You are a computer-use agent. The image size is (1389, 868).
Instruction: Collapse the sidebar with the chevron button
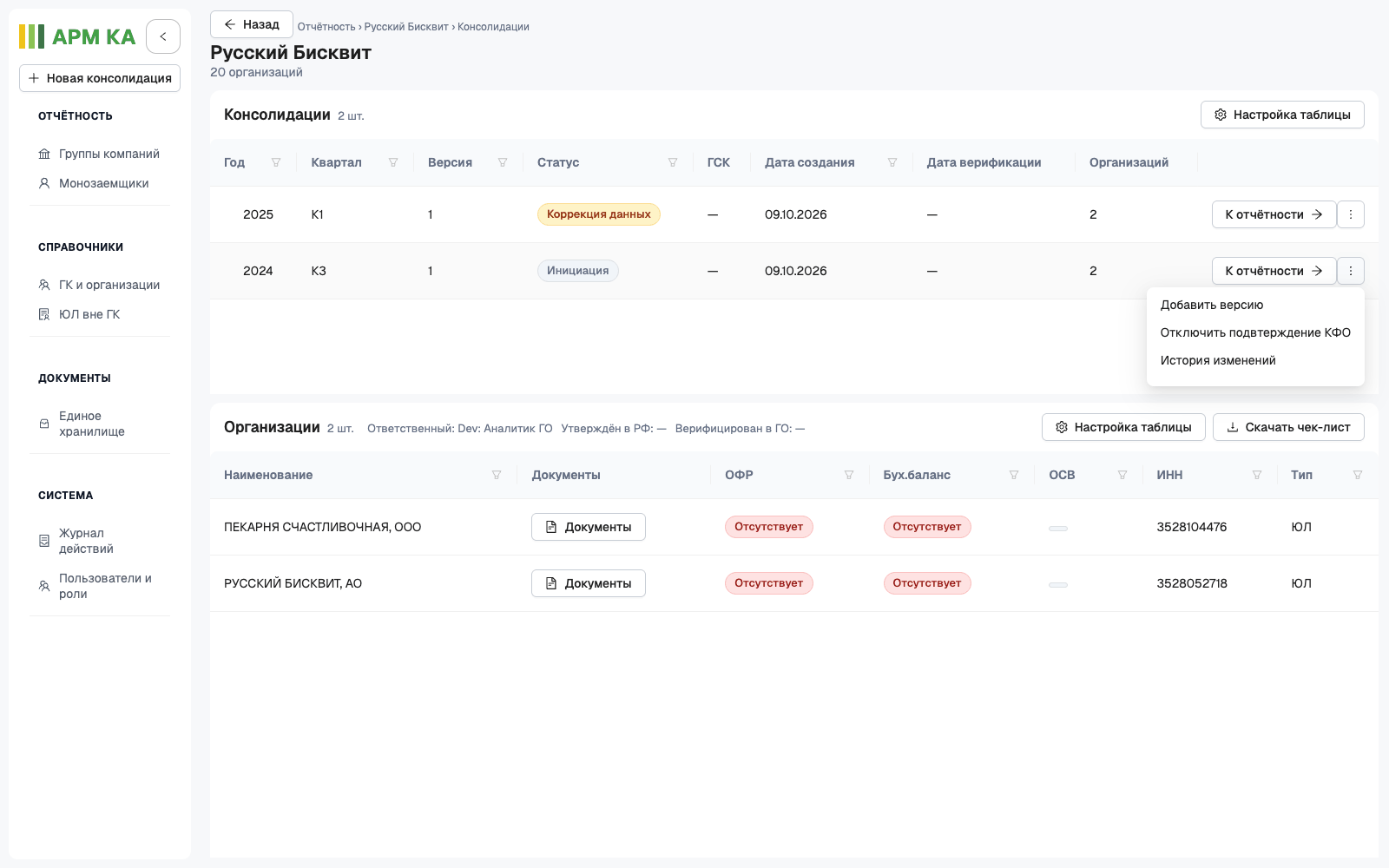pos(163,36)
